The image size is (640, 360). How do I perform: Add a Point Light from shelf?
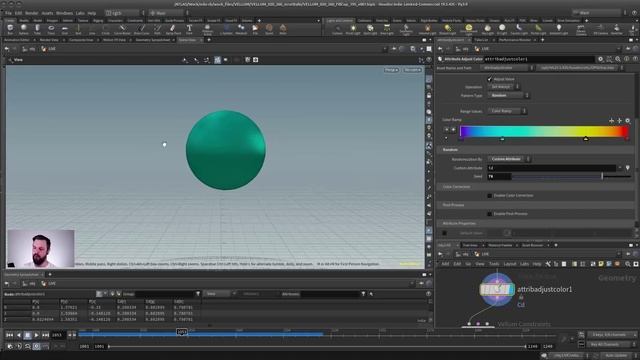pos(353,29)
